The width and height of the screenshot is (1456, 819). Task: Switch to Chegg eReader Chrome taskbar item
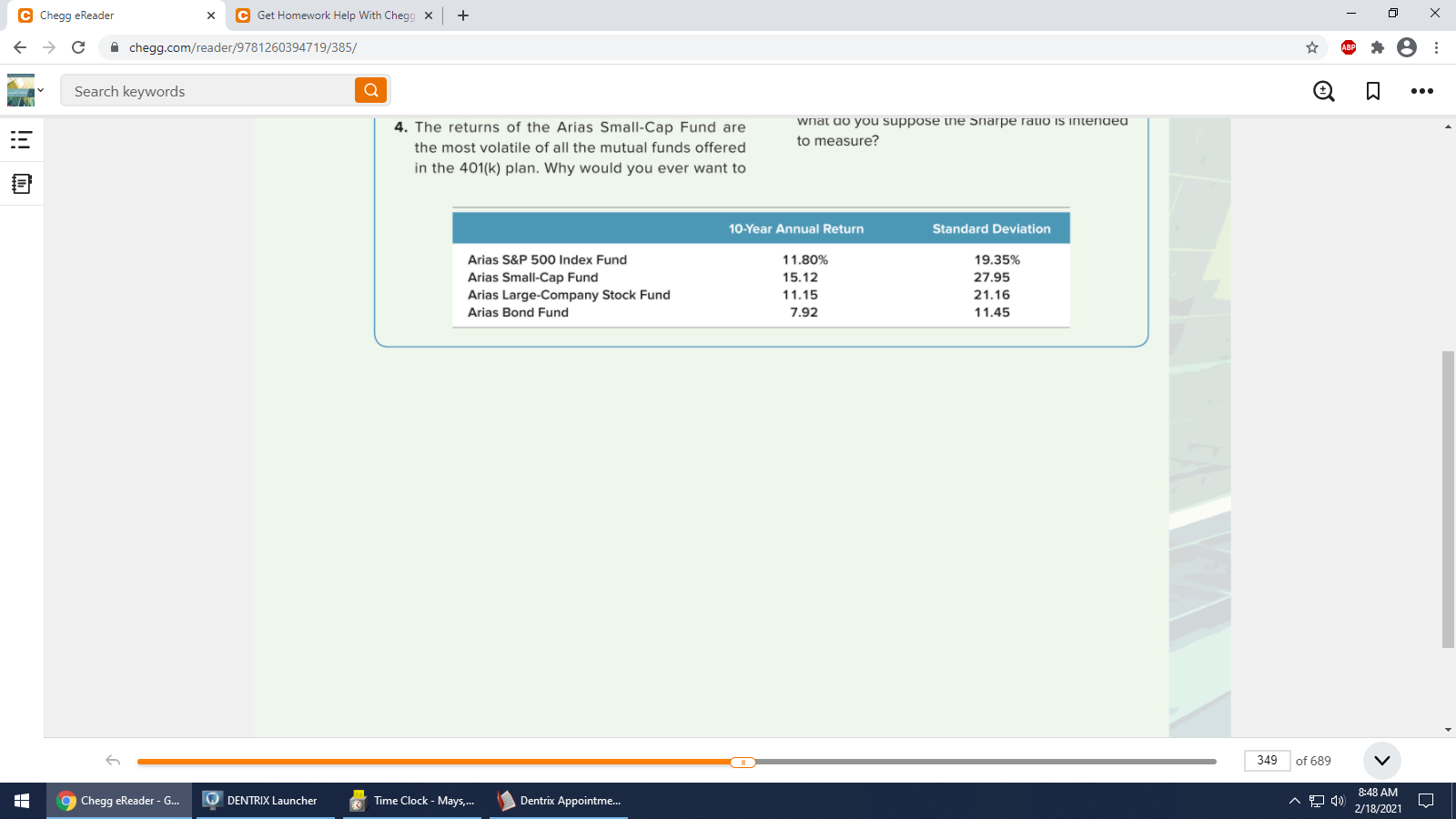(119, 801)
